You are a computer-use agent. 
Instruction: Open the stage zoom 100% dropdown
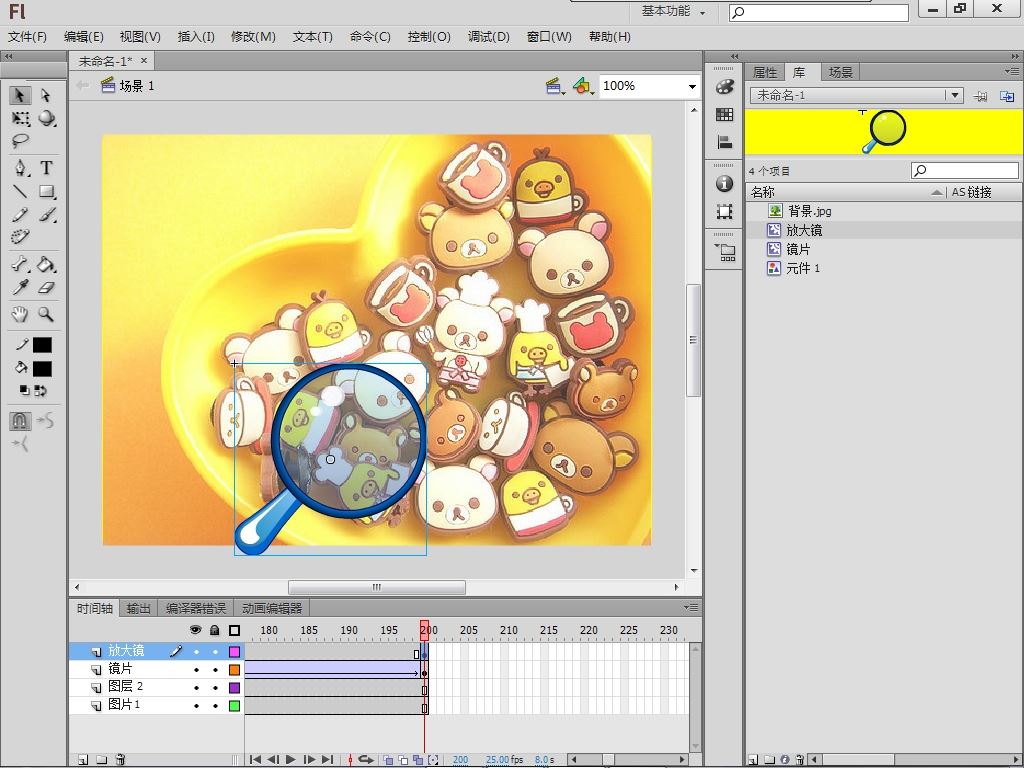[x=692, y=86]
